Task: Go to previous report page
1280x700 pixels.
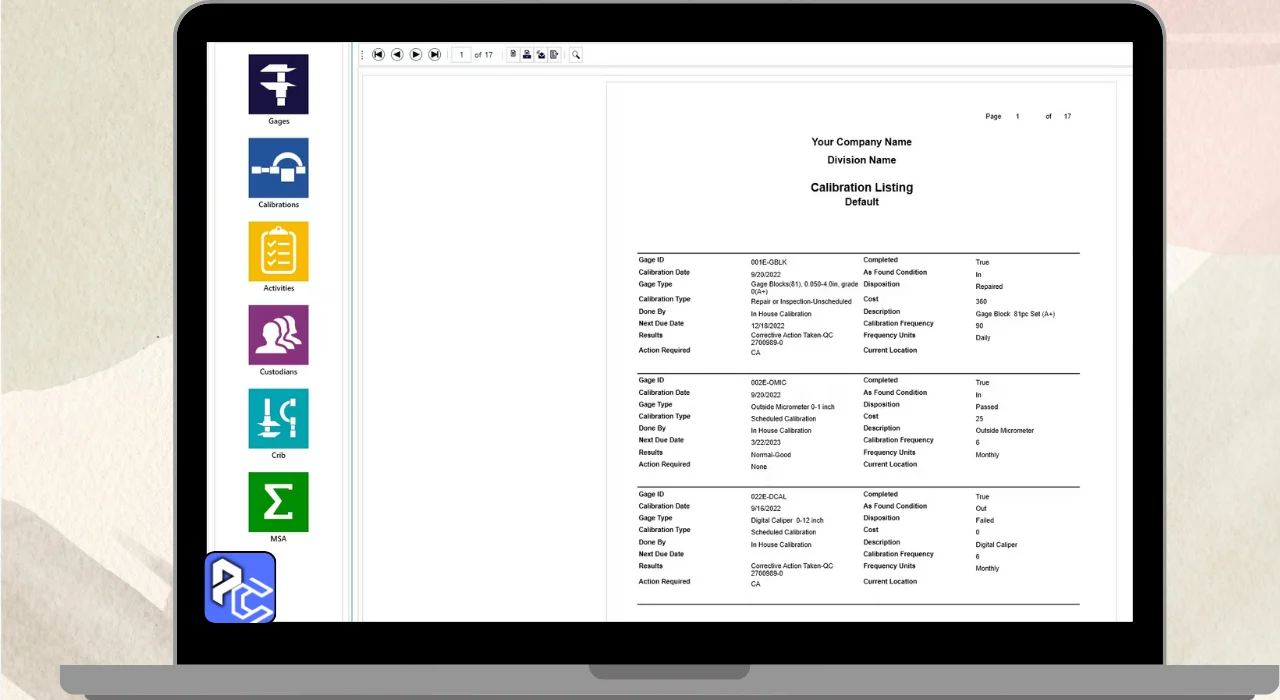Action: coord(397,54)
